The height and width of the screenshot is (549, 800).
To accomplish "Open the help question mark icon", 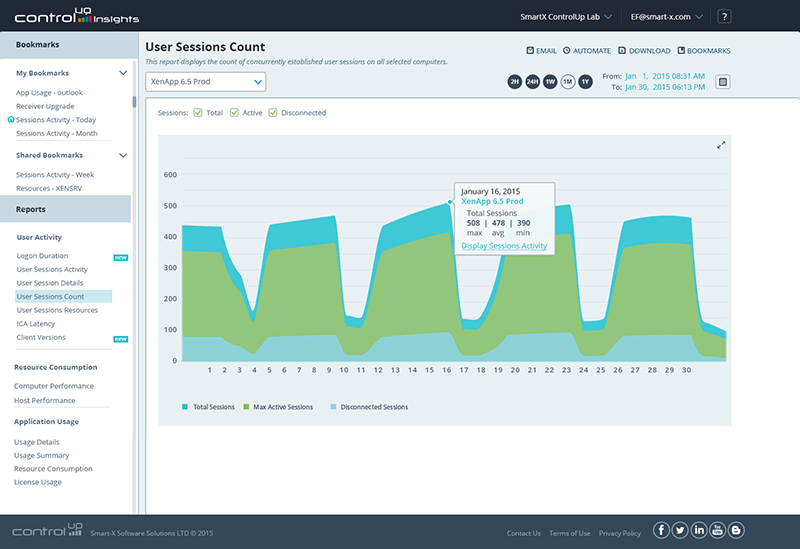I will pos(724,17).
